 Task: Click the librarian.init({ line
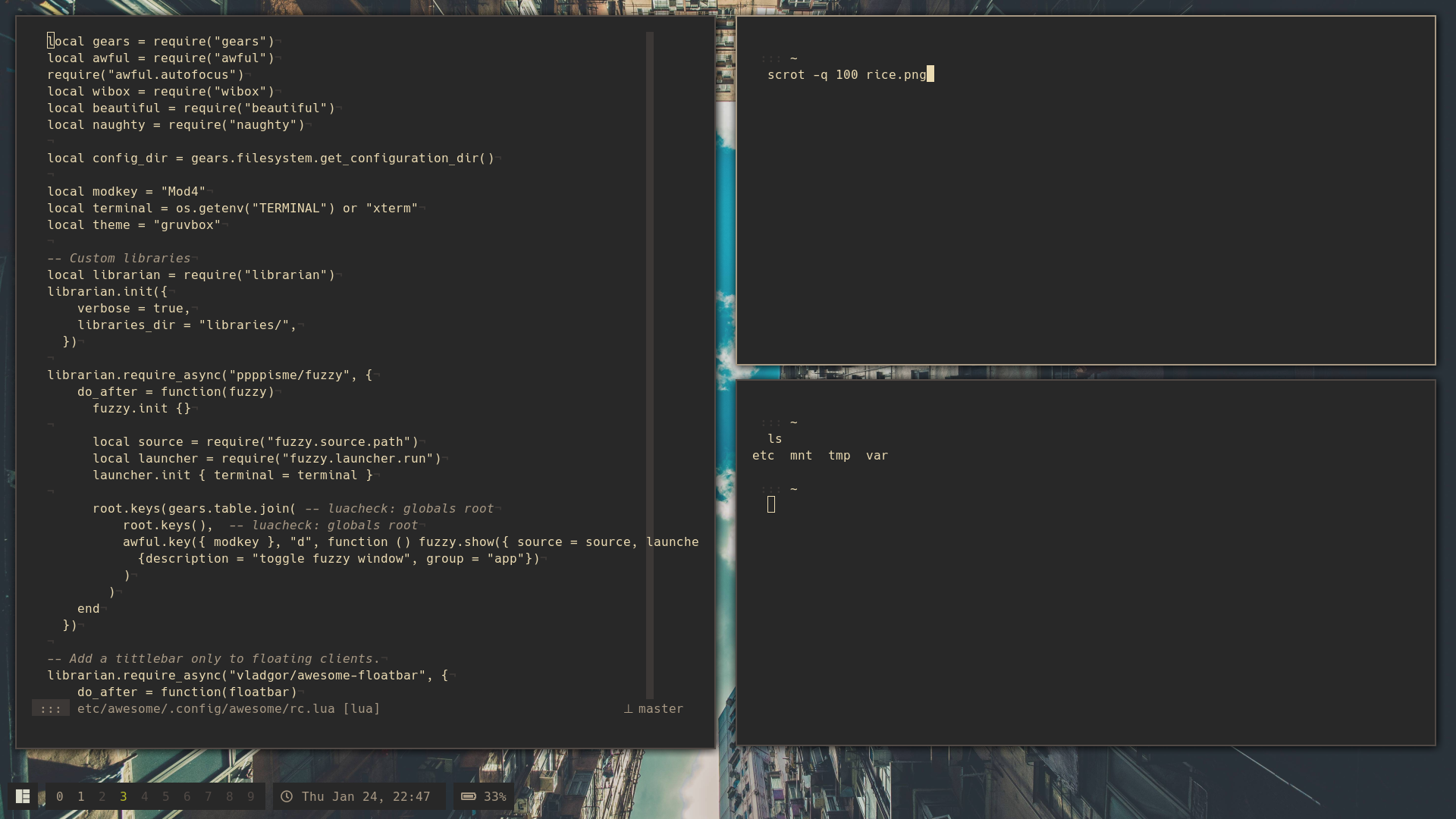click(108, 291)
